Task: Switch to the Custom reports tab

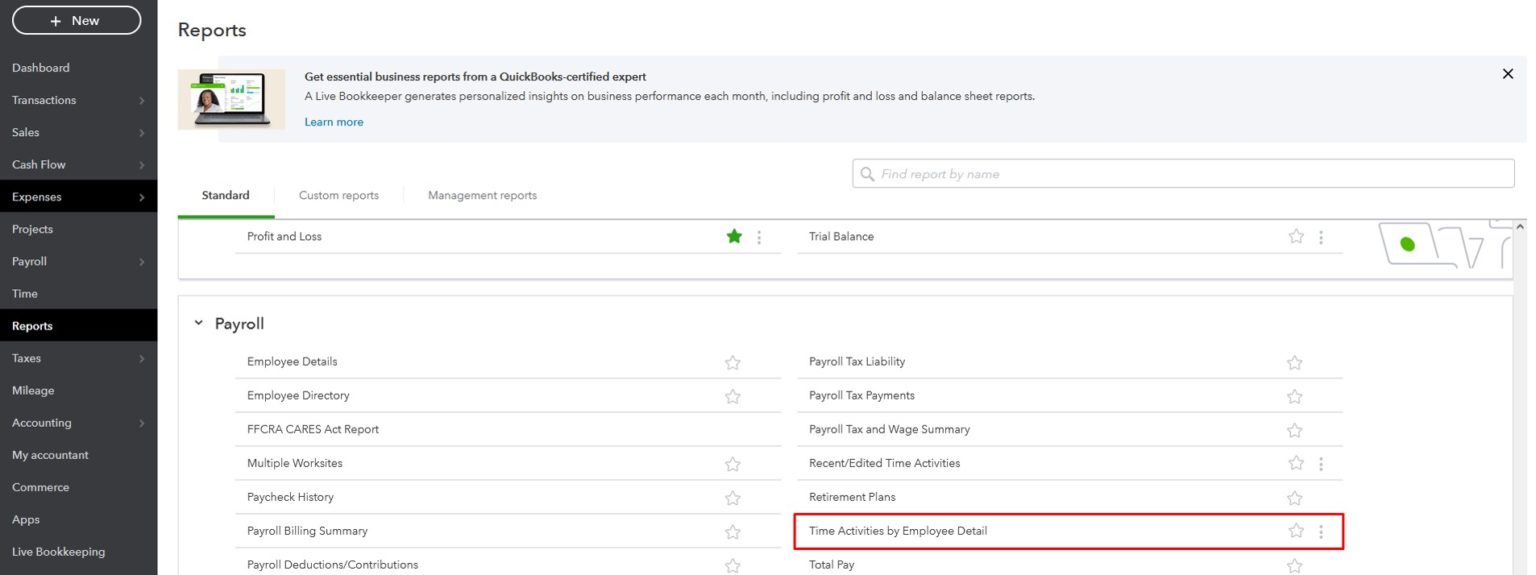Action: pos(339,195)
